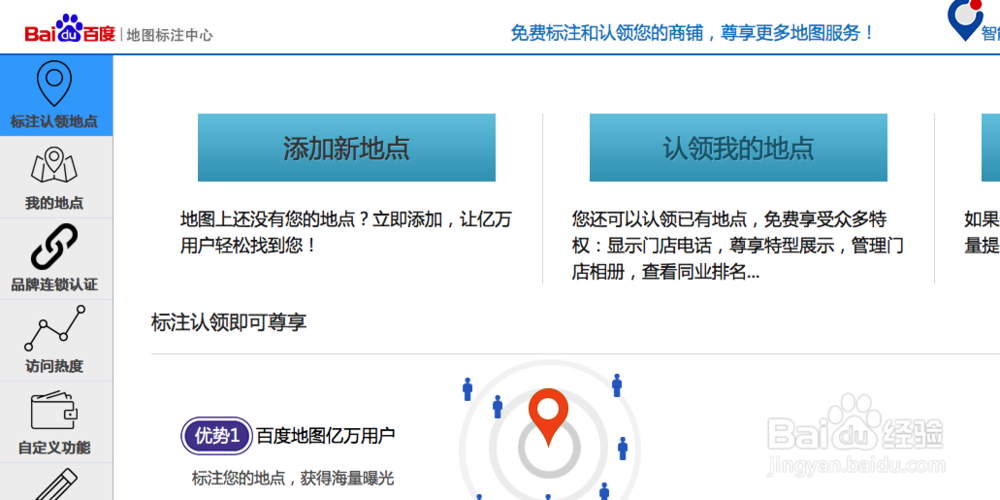
Task: Open the 访问热度 sidebar label
Action: tap(54, 367)
